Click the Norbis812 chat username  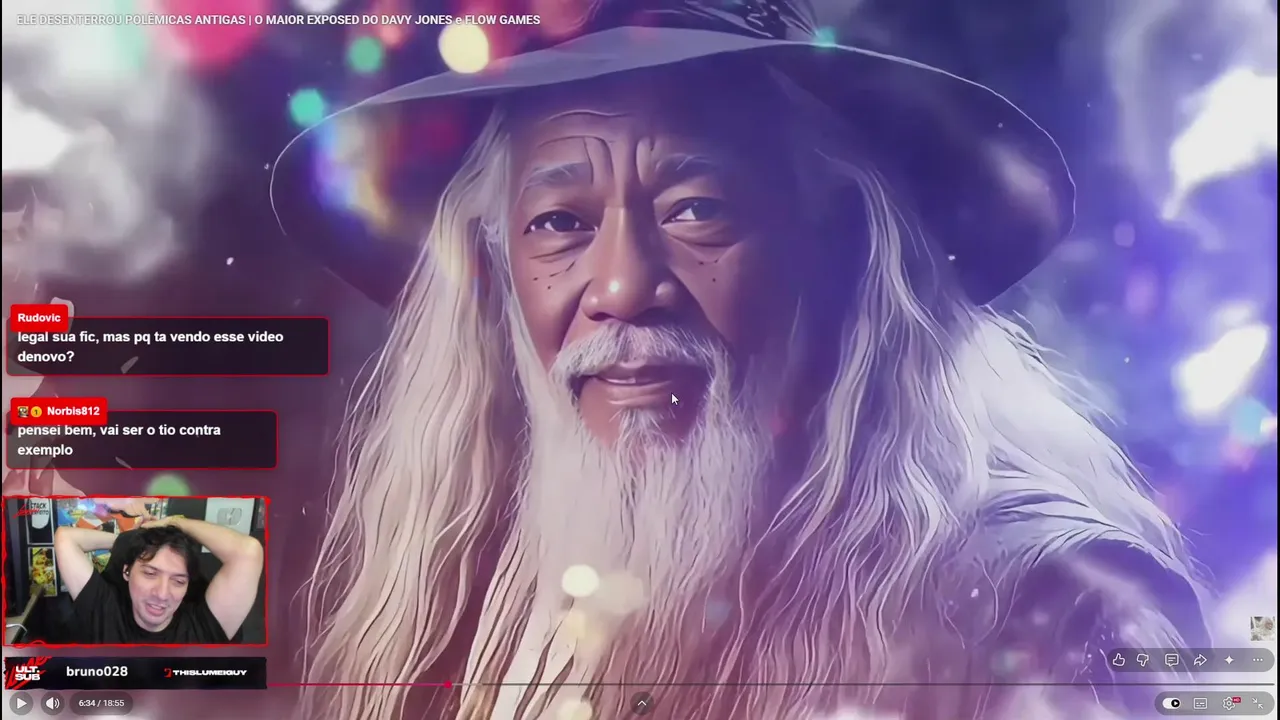tap(73, 411)
